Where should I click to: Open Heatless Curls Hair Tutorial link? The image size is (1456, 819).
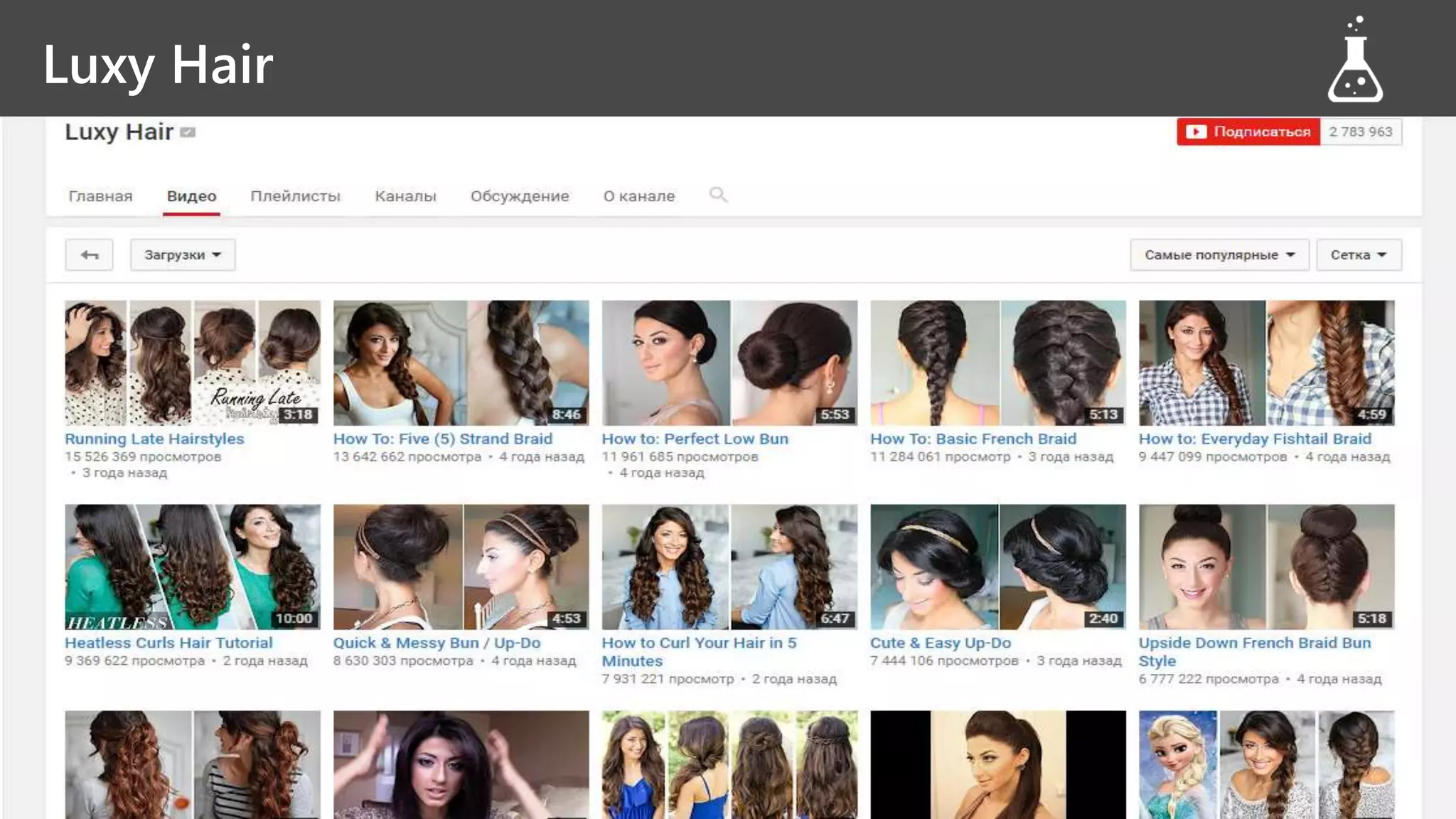168,643
